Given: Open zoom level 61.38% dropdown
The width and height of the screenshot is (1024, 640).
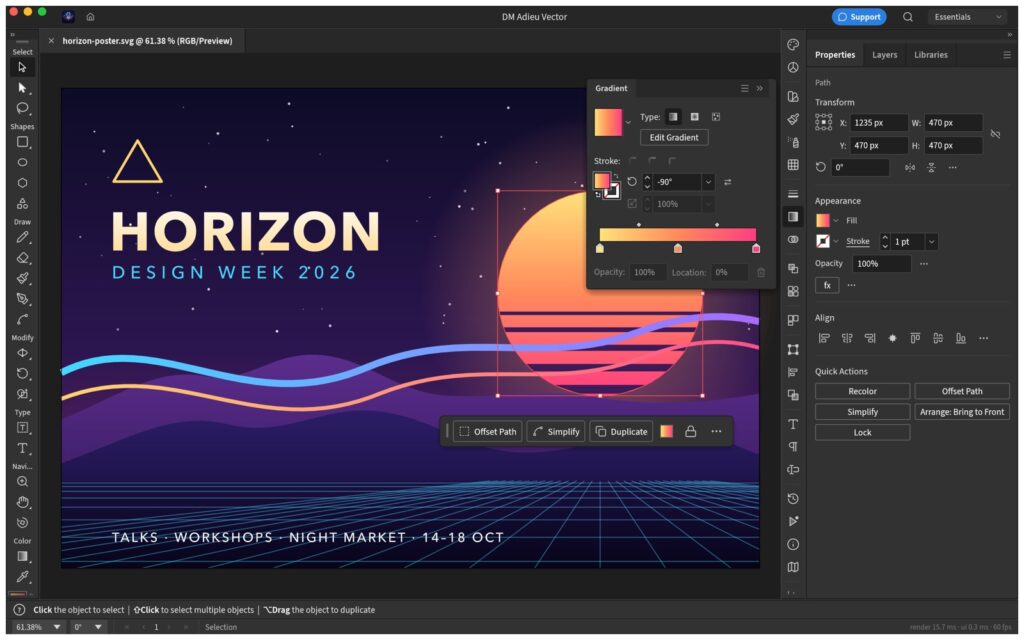Looking at the screenshot, I should click(57, 627).
